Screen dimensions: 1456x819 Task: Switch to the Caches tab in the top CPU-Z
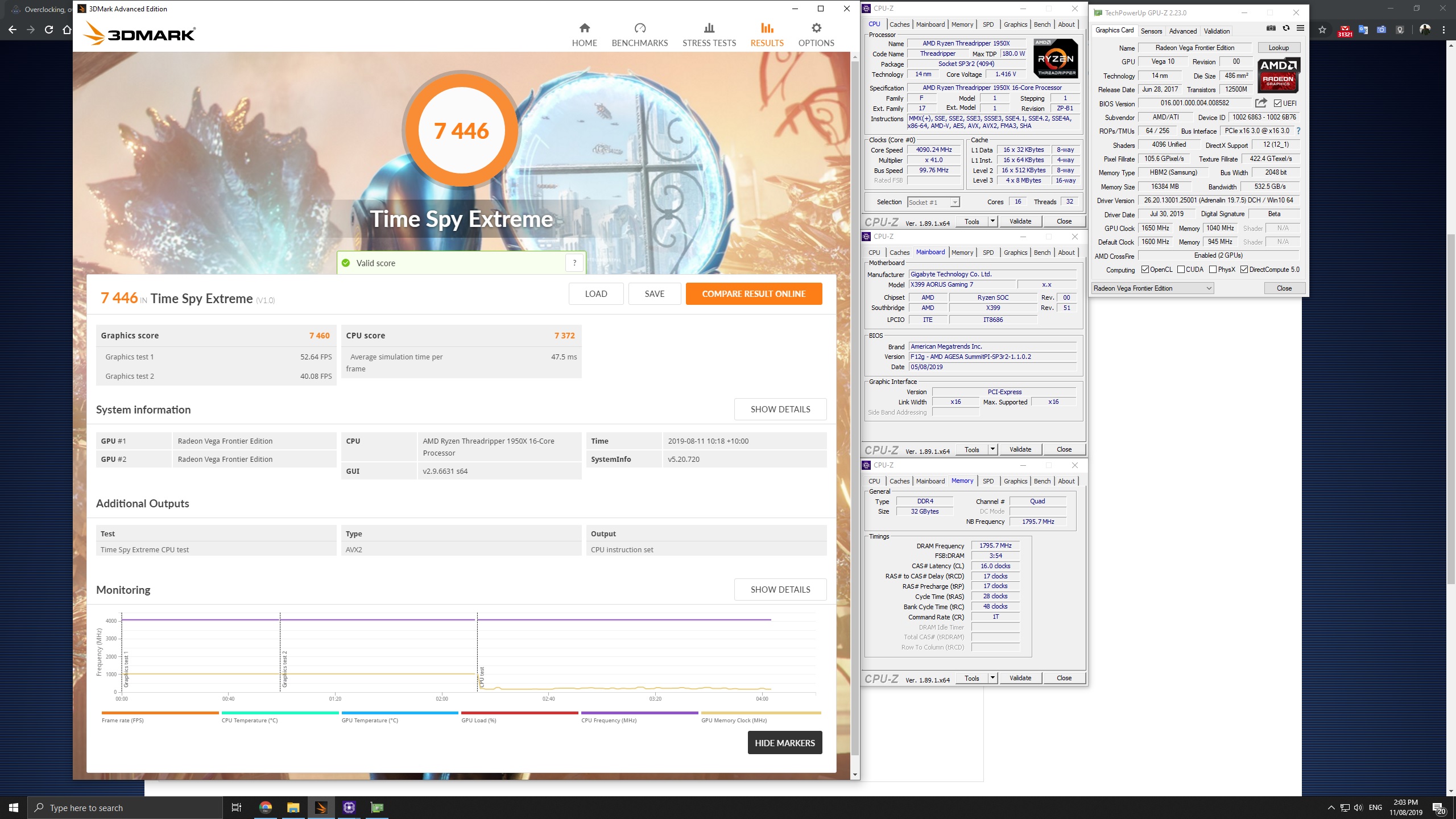tap(899, 24)
